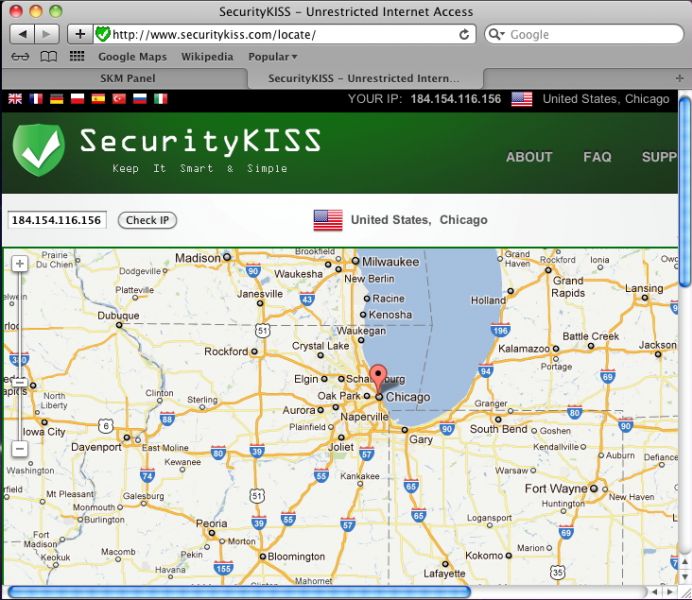Focus the Google search field
This screenshot has width=692, height=600.
coord(584,34)
